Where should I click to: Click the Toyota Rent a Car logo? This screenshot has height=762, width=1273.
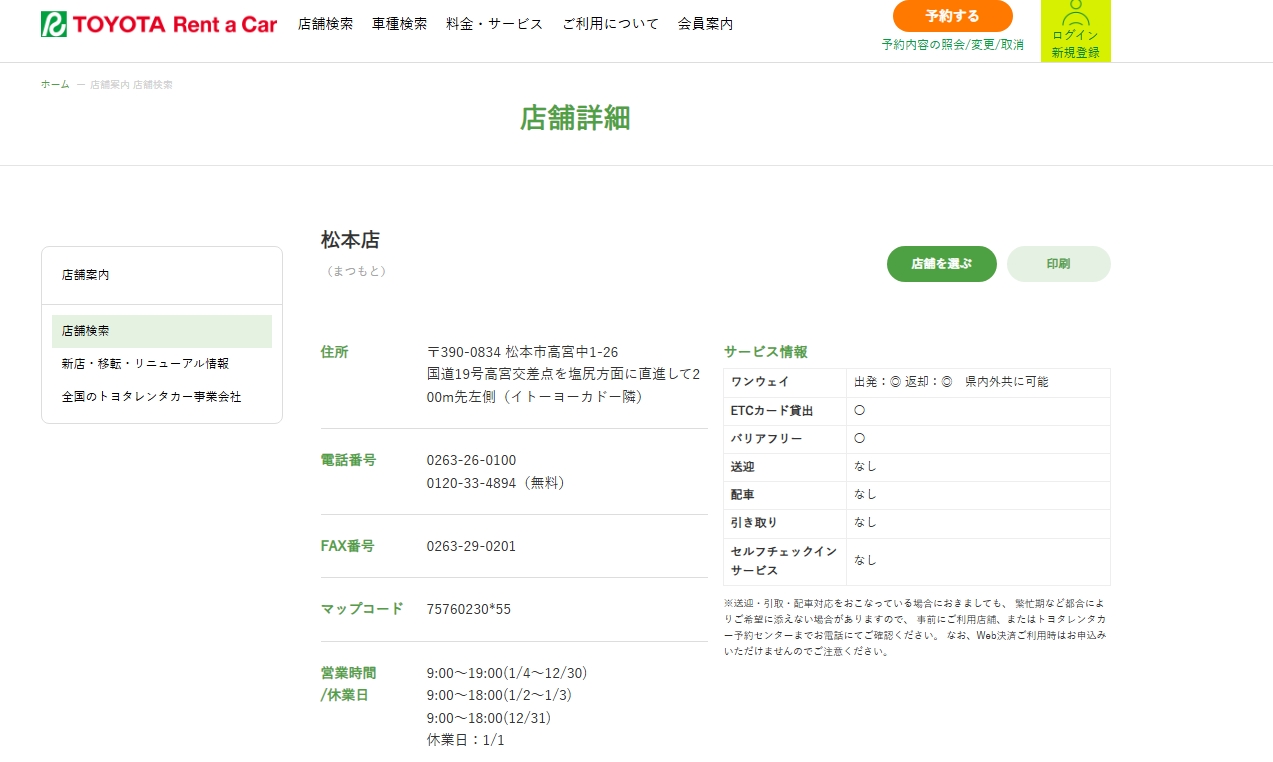point(158,24)
